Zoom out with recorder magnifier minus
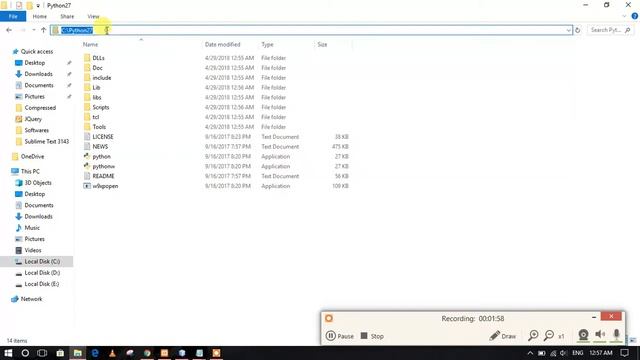Screen dimensions: 640x360 tap(549, 336)
